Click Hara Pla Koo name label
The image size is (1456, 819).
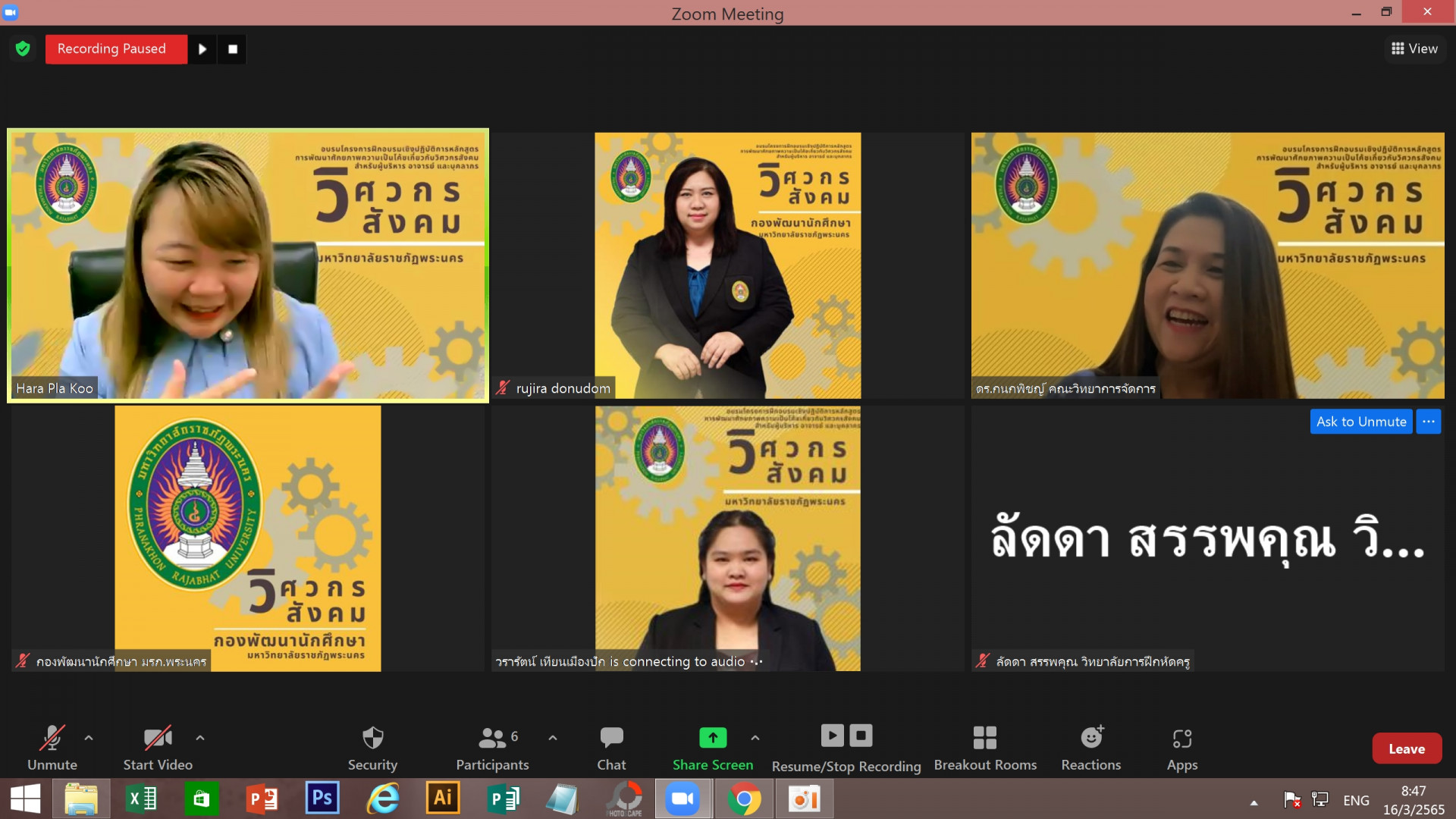tap(55, 388)
